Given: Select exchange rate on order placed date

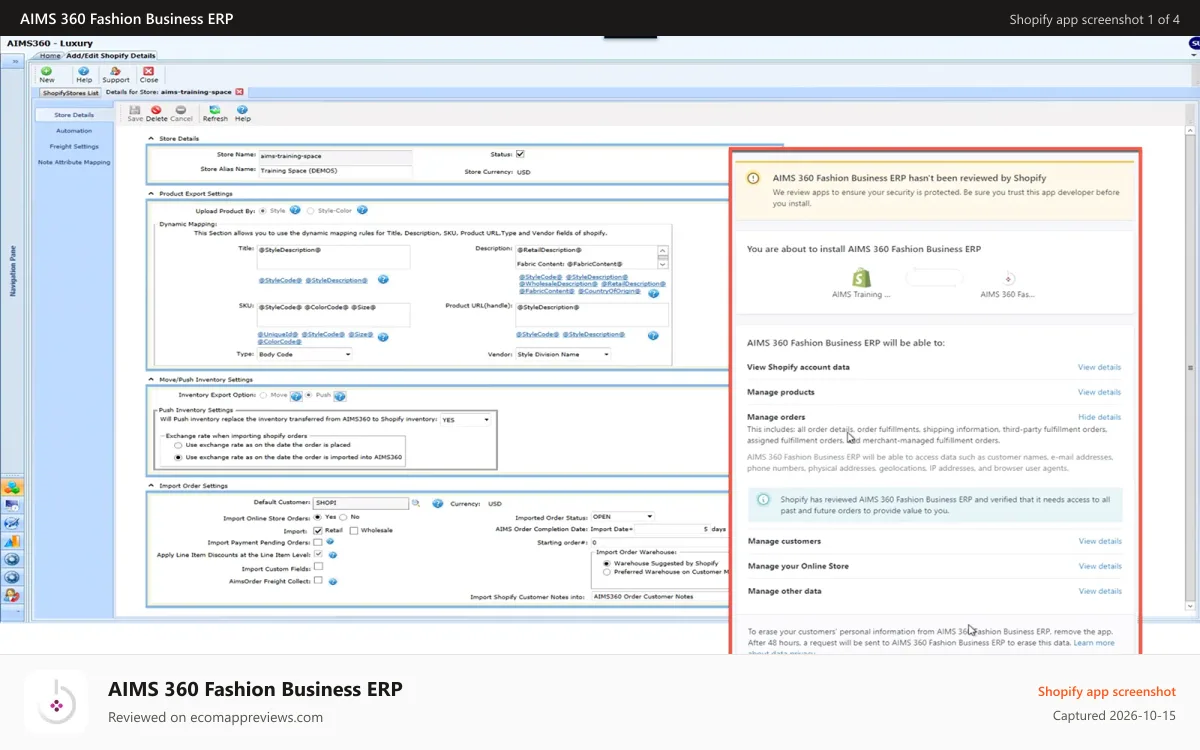Looking at the screenshot, I should pyautogui.click(x=179, y=445).
